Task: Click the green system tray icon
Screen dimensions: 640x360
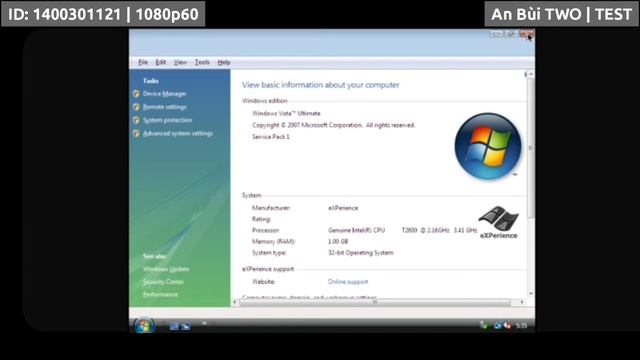Action: coord(484,325)
